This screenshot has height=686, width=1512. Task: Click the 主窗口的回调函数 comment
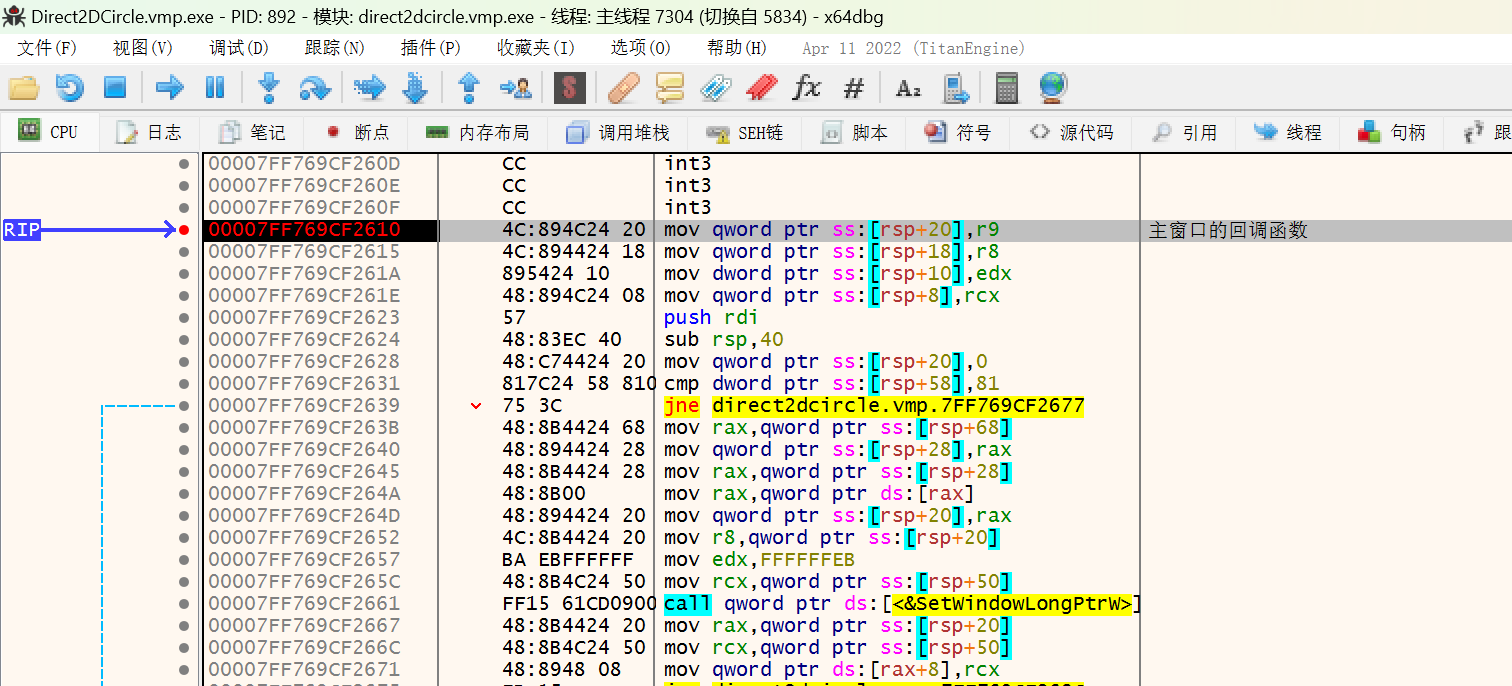point(1228,230)
